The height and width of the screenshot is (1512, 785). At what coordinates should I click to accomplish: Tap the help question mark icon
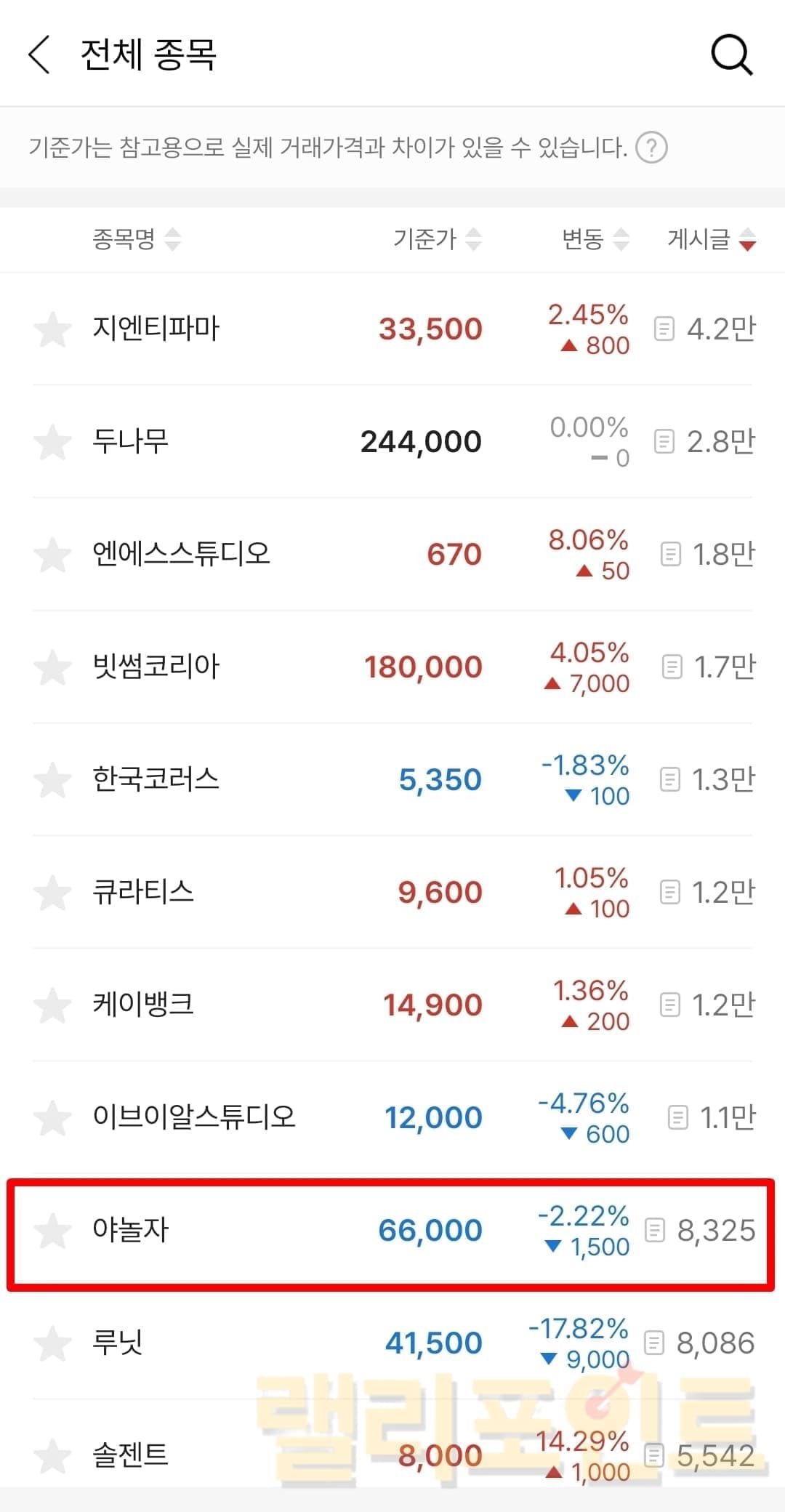651,148
